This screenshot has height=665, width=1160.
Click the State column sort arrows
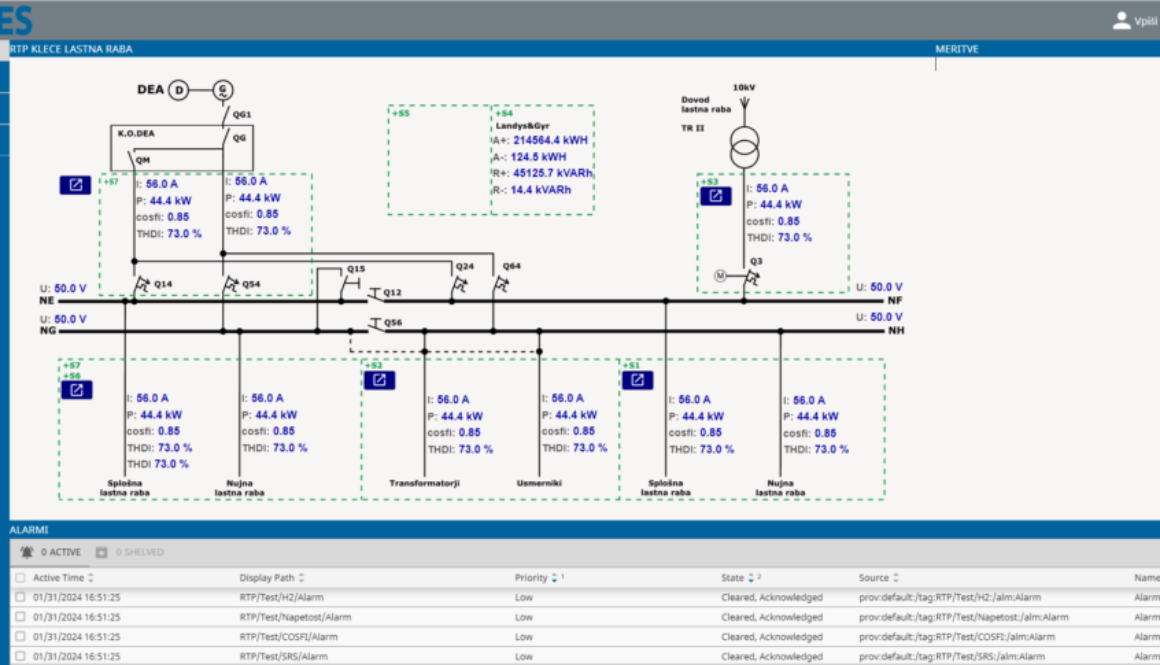click(x=751, y=578)
